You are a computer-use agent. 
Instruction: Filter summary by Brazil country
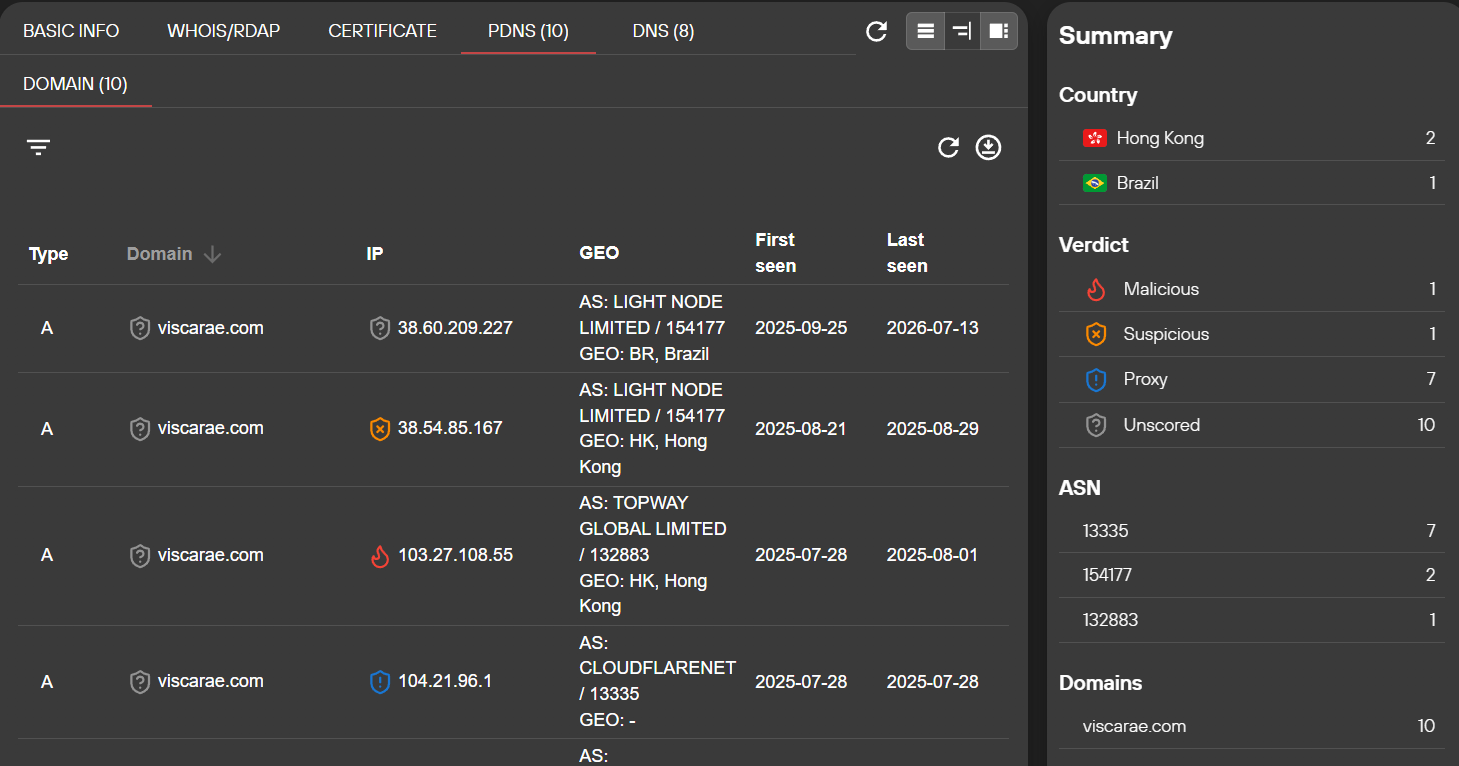point(1252,183)
